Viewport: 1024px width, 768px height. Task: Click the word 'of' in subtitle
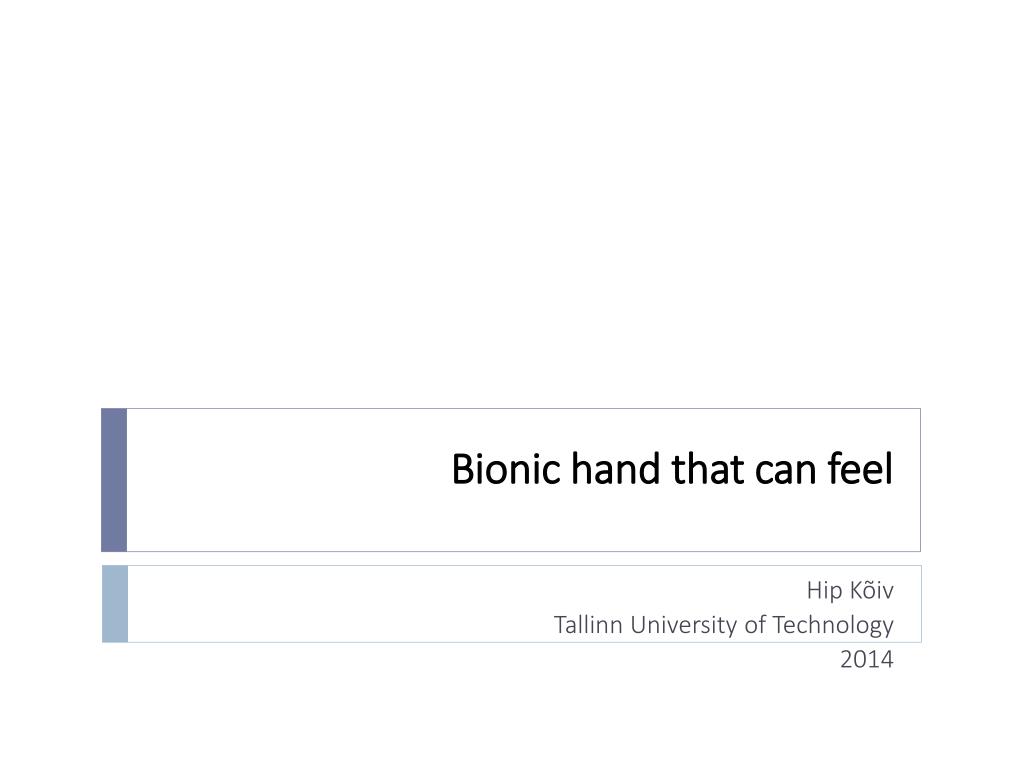pos(755,625)
